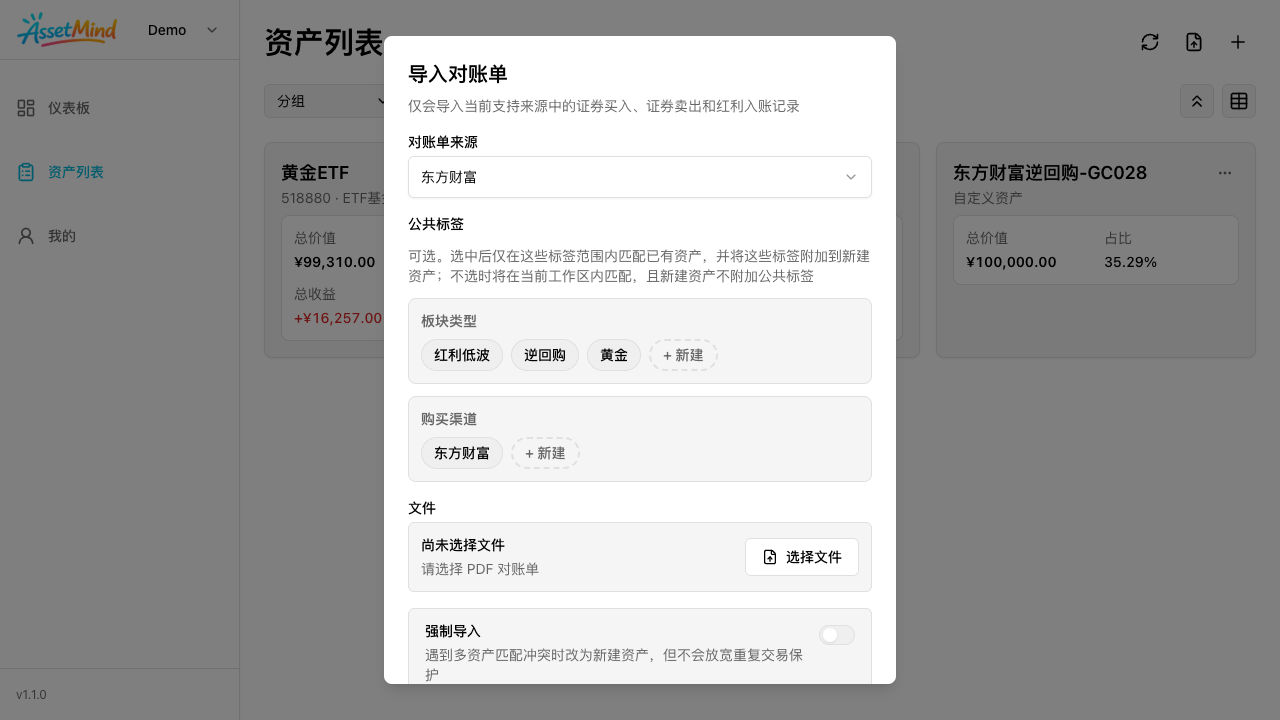Select the 黄金 tag chip
Viewport: 1280px width, 720px height.
click(614, 355)
